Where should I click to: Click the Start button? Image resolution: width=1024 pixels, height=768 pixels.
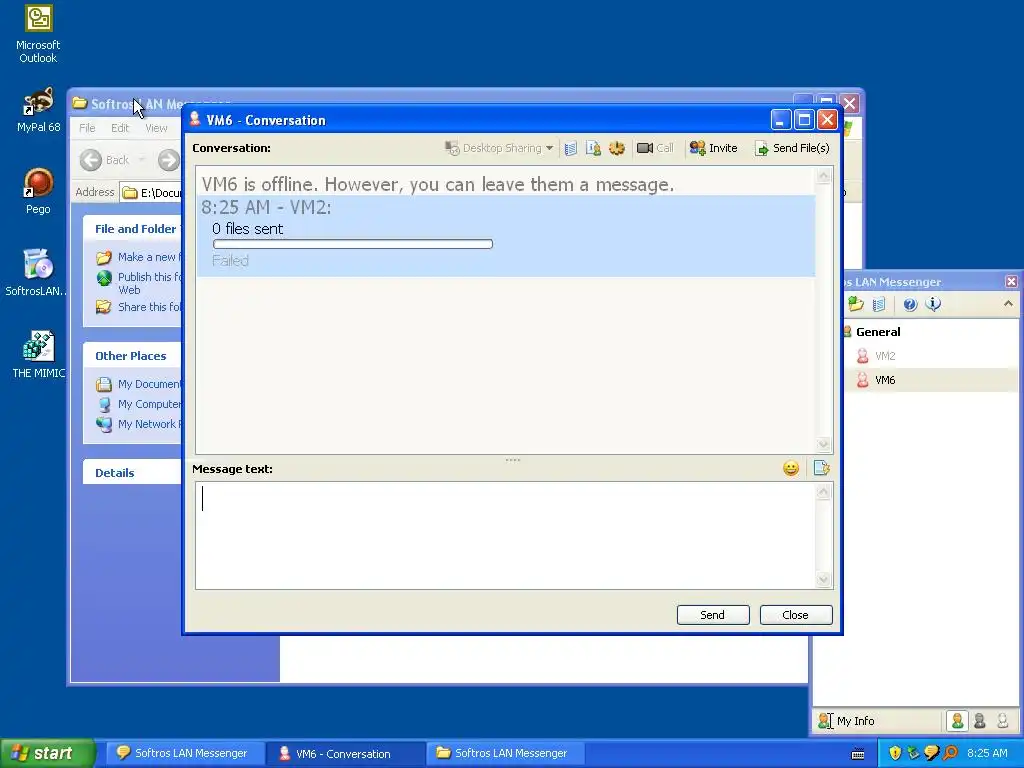46,753
